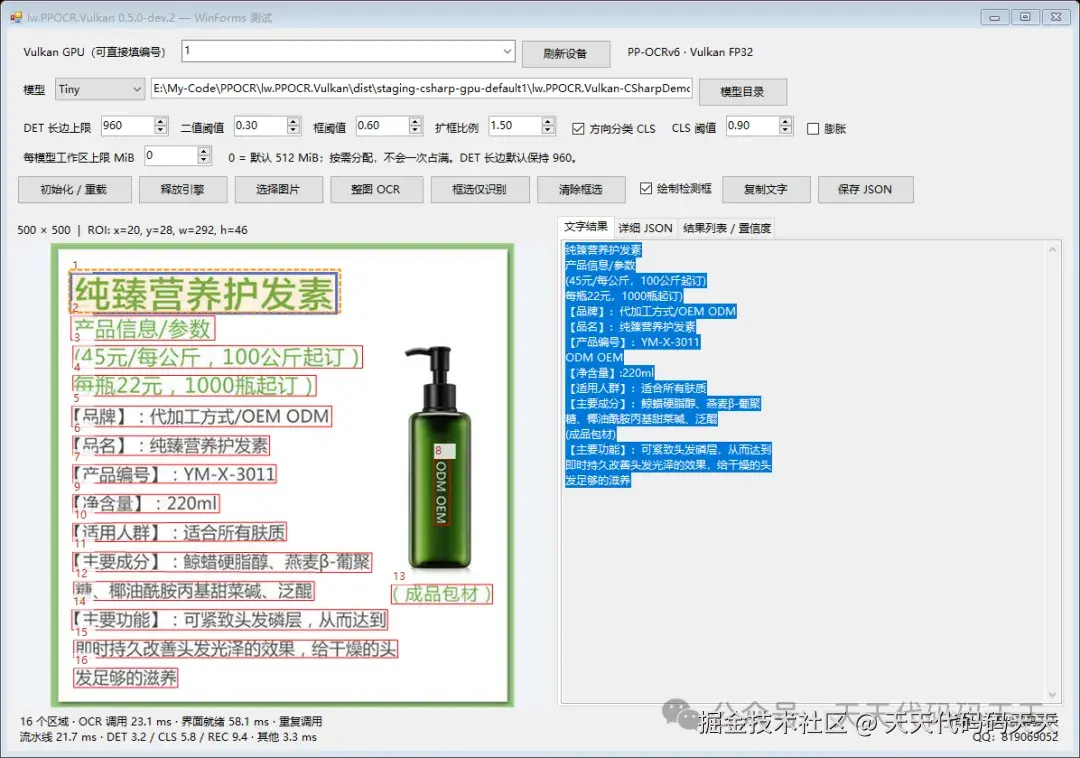Open the Vulkan GPU device dropdown

(x=507, y=51)
